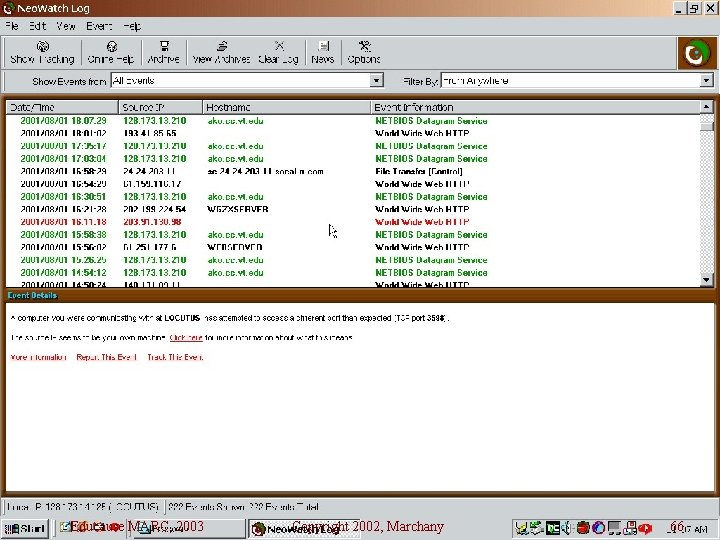Select the NETBIOS event at 17:03:04
The height and width of the screenshot is (540, 720).
coord(353,159)
